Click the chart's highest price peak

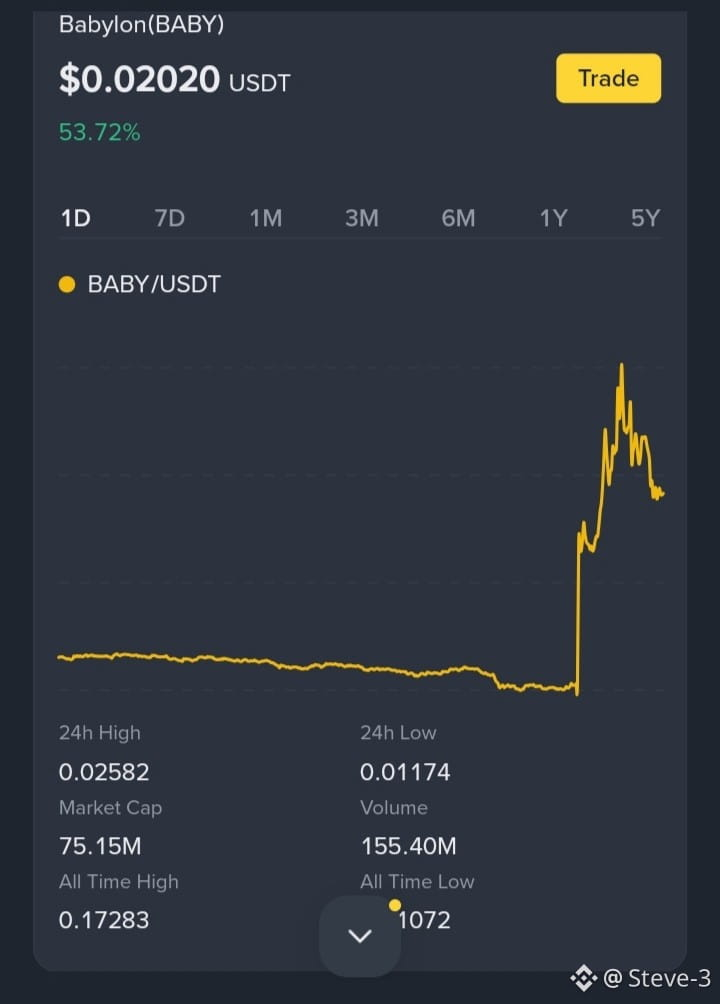click(621, 365)
